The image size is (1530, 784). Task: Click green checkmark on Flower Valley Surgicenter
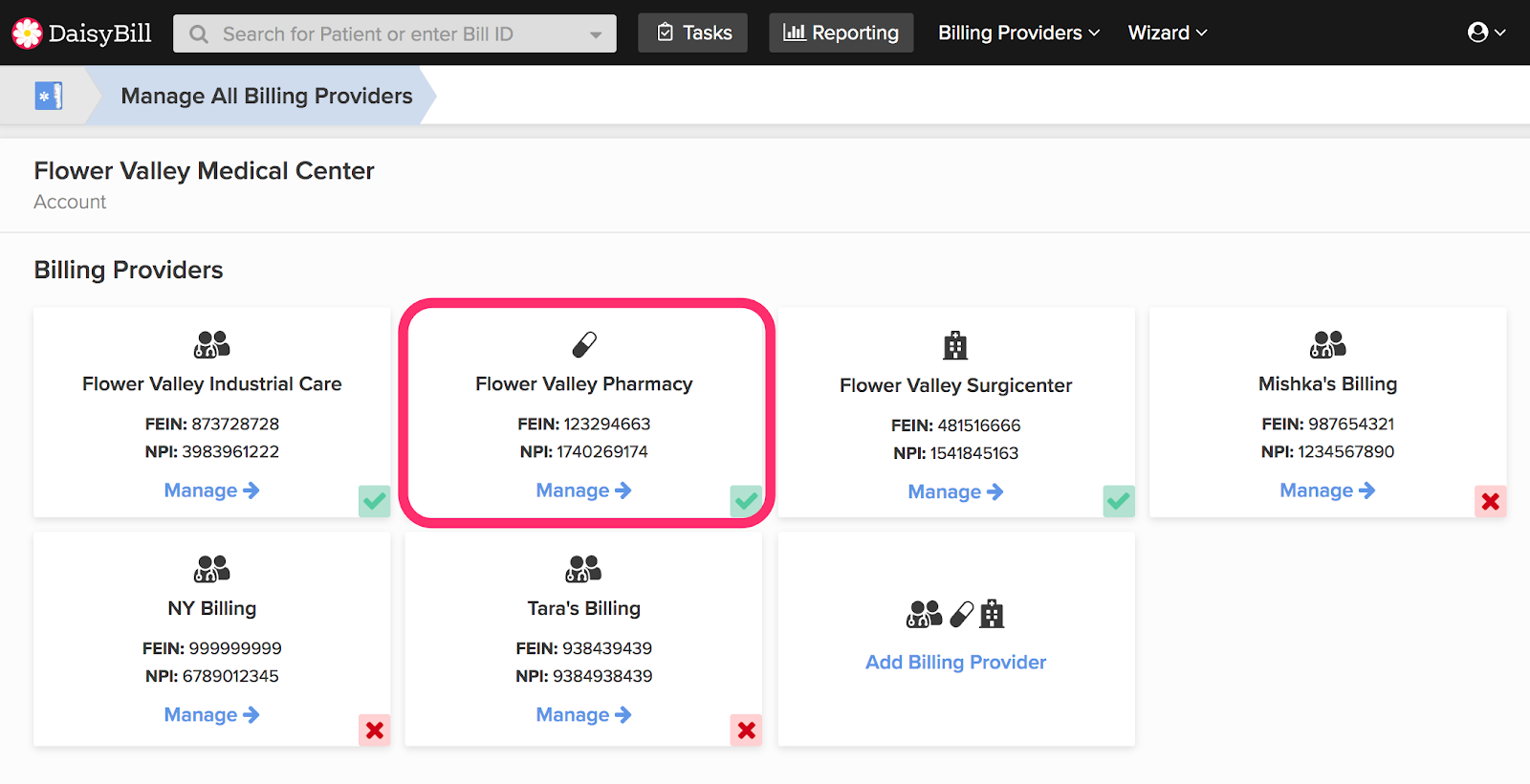[1118, 501]
